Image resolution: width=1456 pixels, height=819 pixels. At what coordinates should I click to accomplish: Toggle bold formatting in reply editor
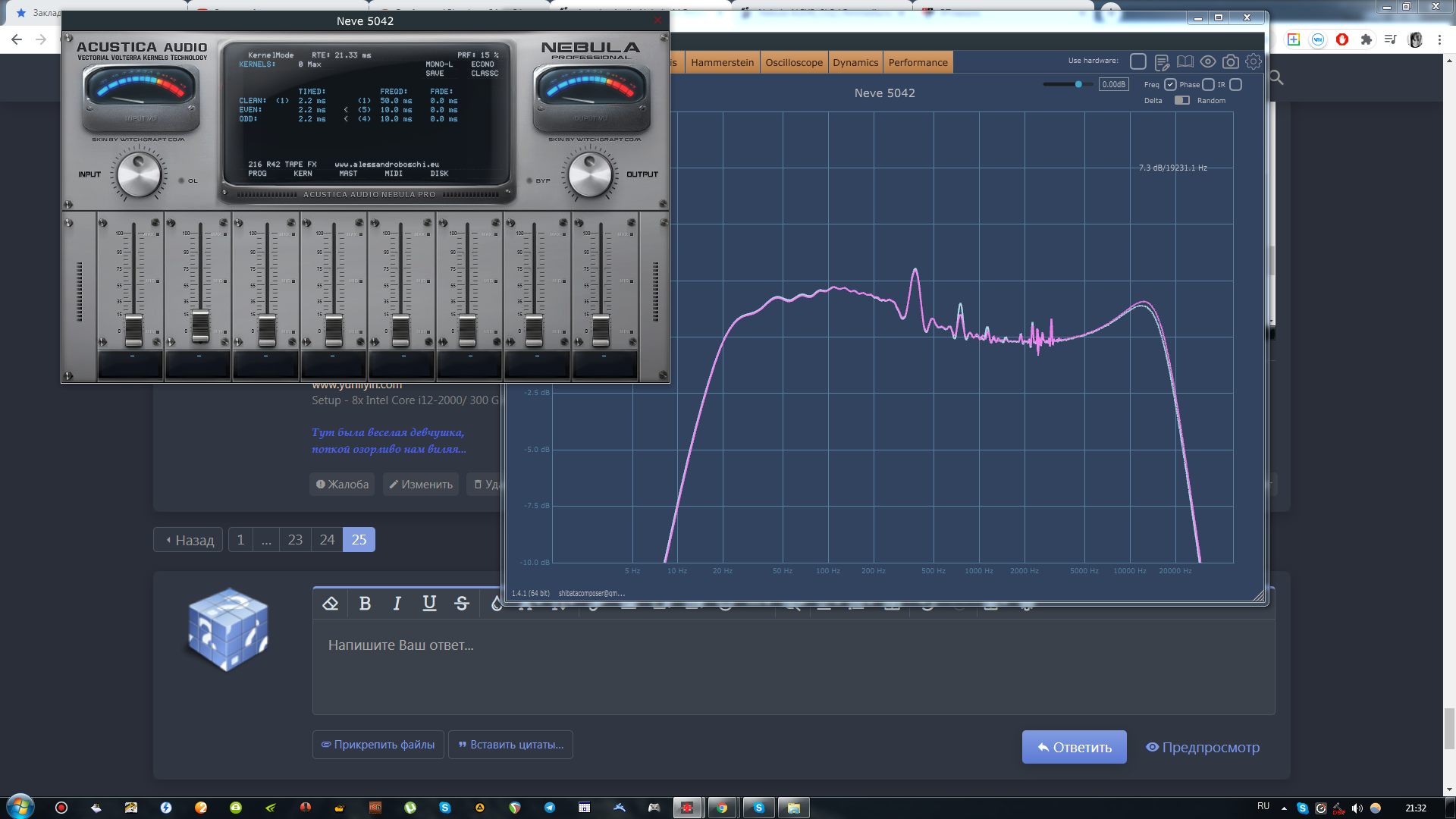[x=365, y=604]
